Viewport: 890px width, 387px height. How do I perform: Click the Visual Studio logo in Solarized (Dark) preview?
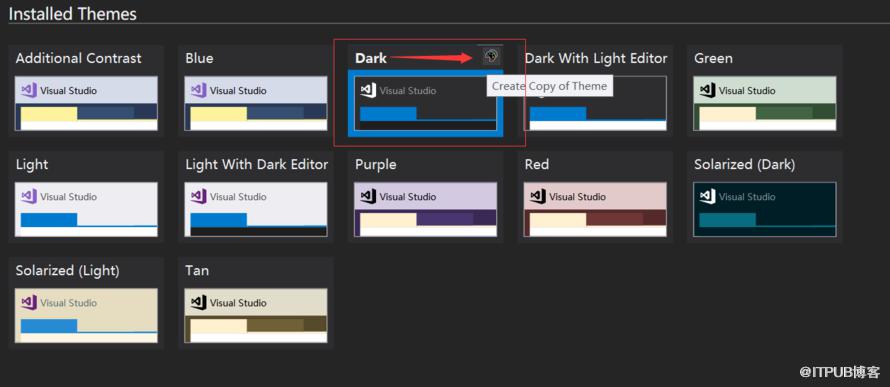point(707,196)
